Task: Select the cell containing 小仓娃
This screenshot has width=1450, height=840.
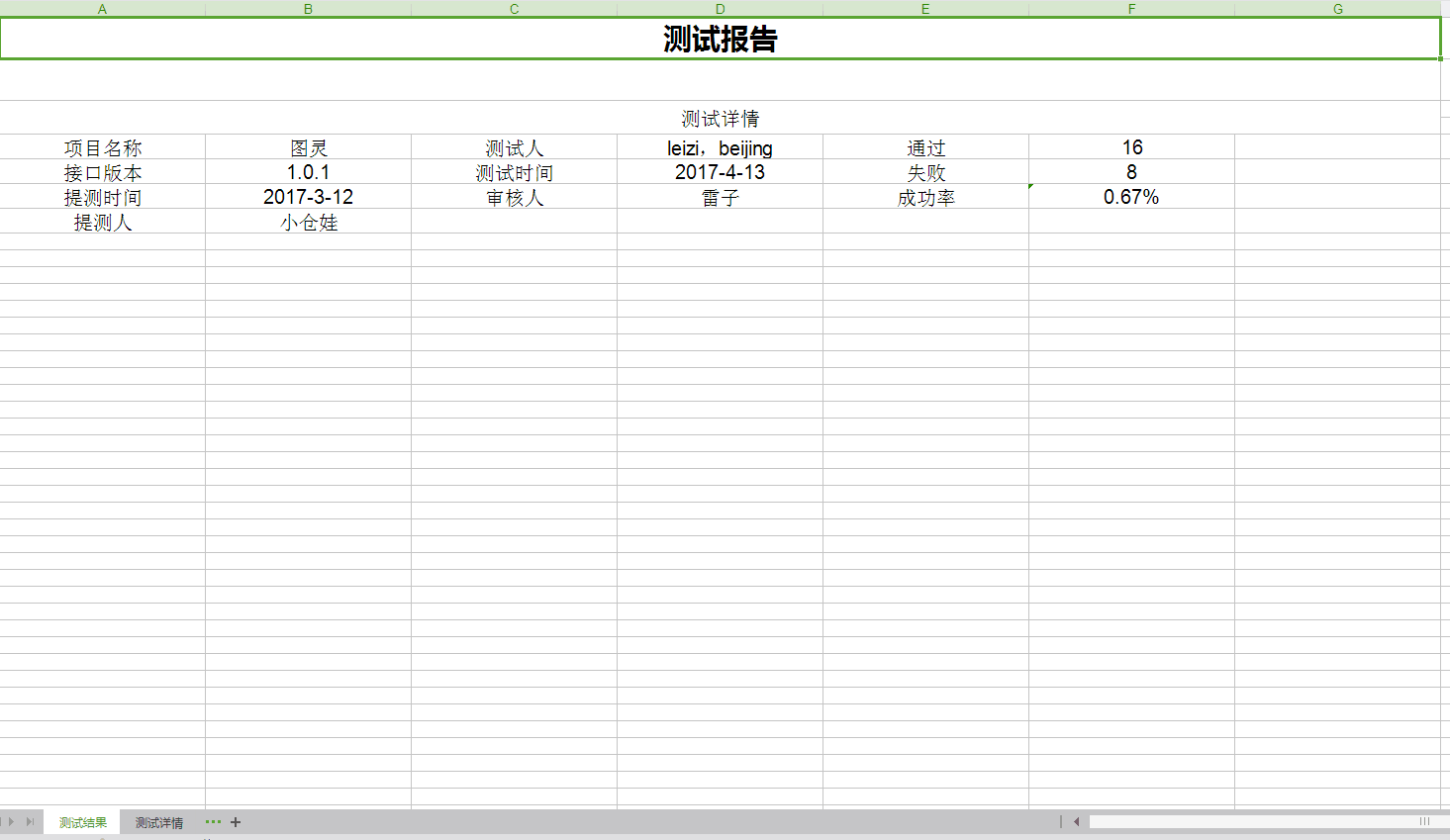Action: tap(308, 223)
